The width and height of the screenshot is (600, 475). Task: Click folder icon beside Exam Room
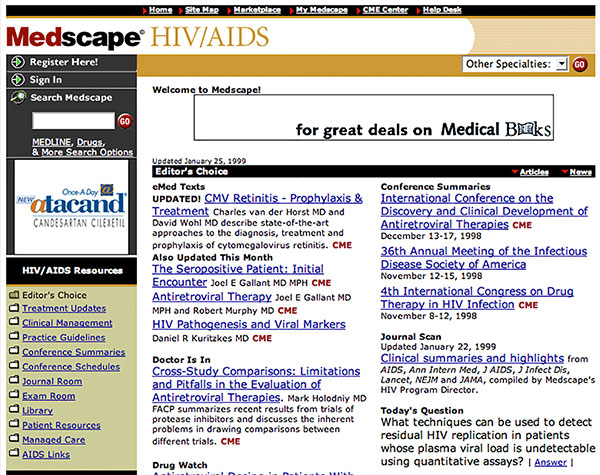coord(14,394)
